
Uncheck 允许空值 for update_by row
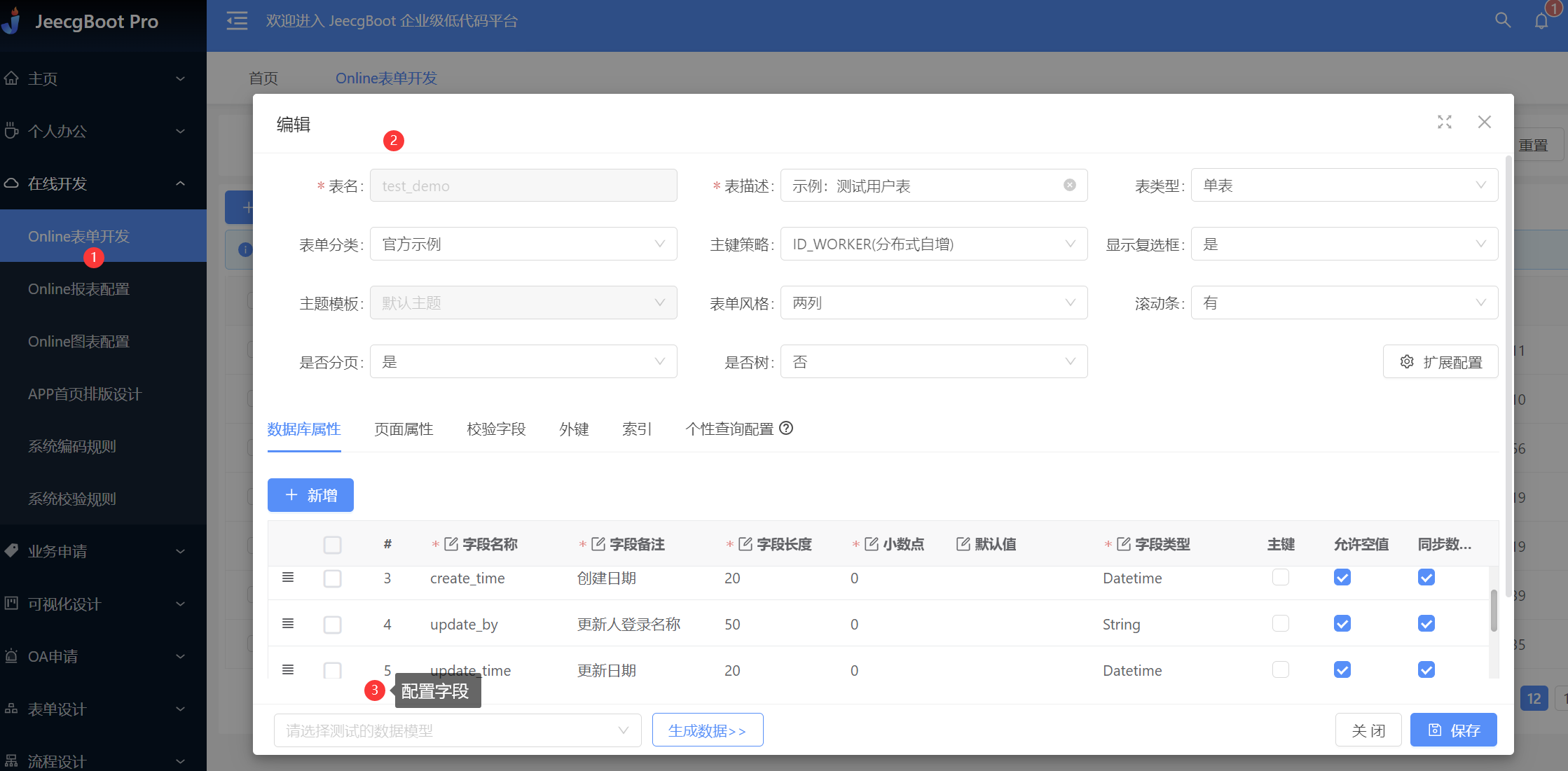[1342, 623]
